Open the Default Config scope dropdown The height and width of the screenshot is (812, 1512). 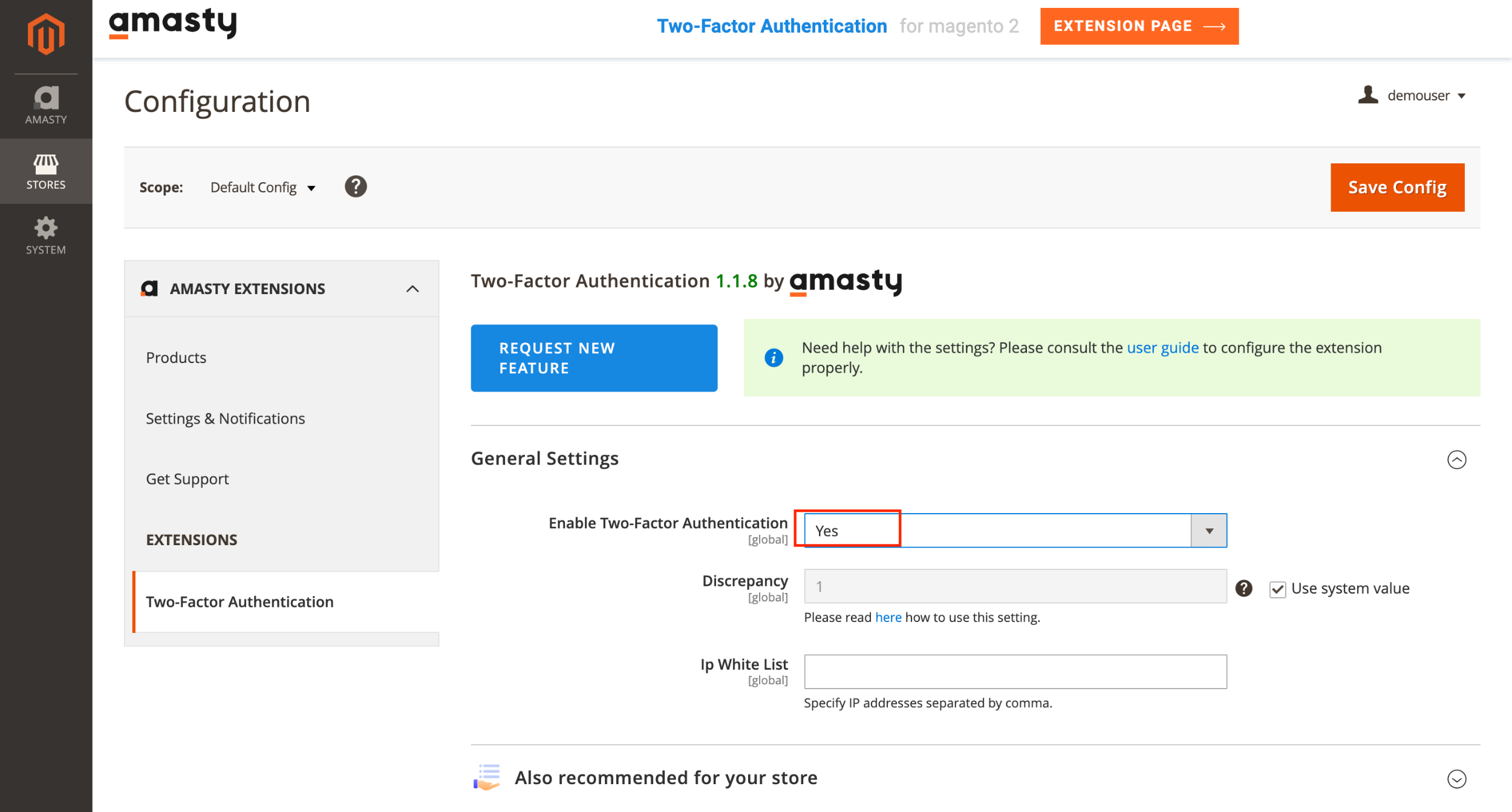click(x=263, y=188)
